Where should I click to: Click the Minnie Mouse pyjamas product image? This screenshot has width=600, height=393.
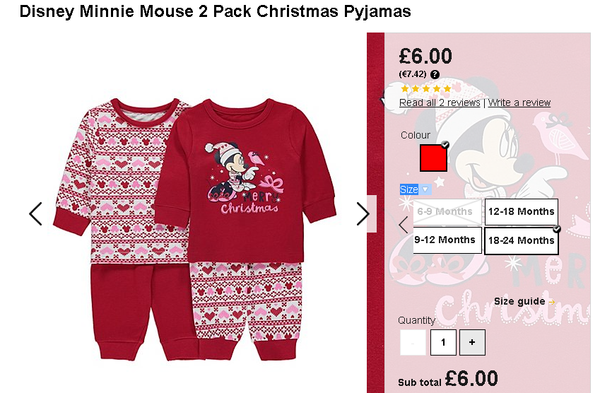click(x=194, y=229)
